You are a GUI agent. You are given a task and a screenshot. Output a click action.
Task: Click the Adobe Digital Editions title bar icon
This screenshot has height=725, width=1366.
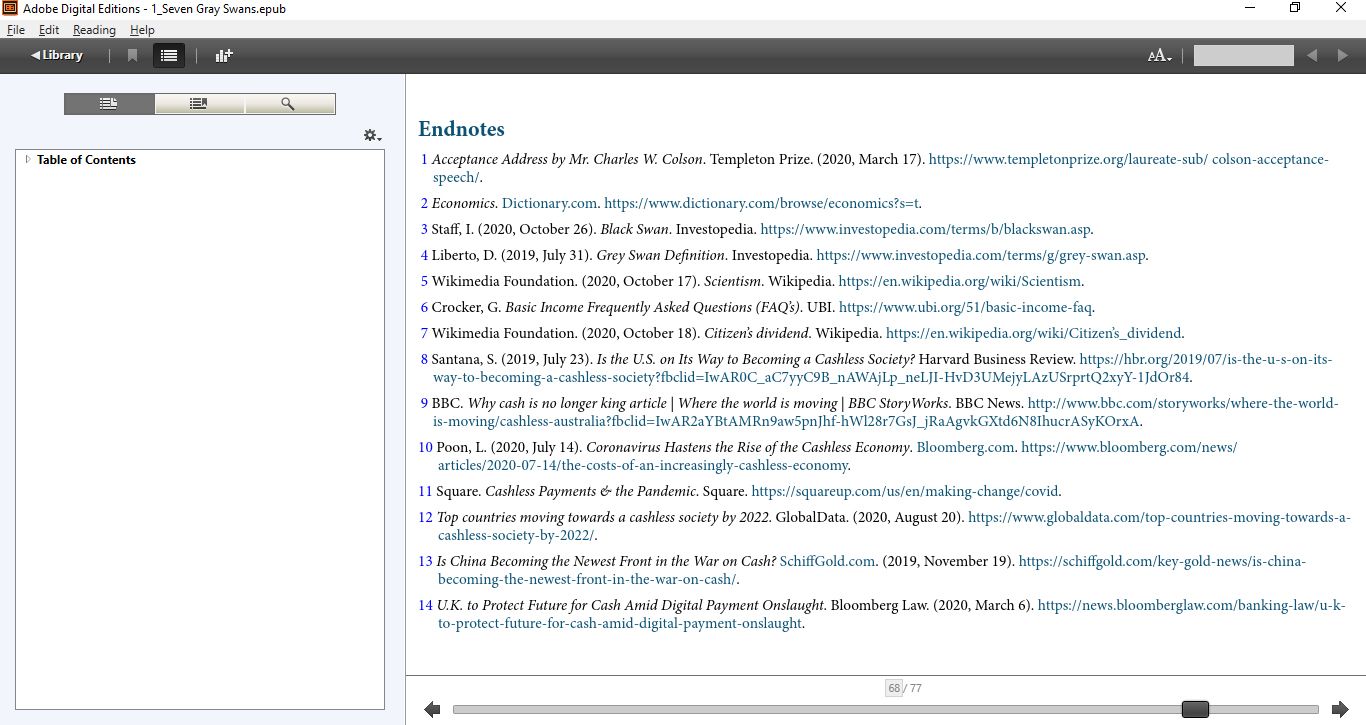9,8
